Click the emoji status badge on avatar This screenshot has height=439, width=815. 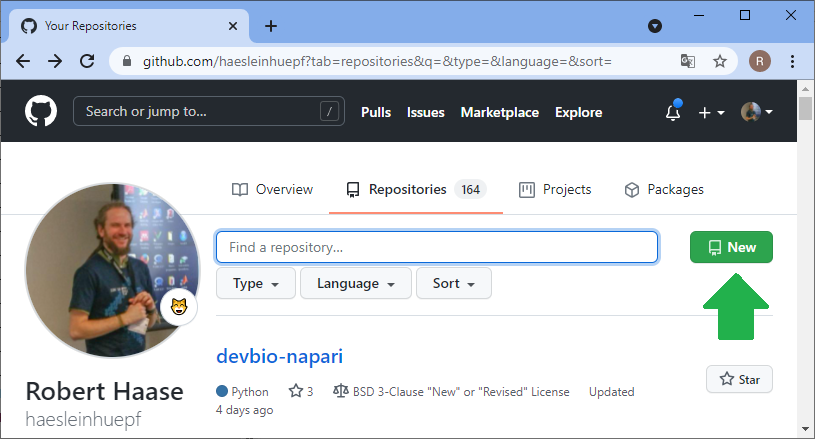(180, 306)
